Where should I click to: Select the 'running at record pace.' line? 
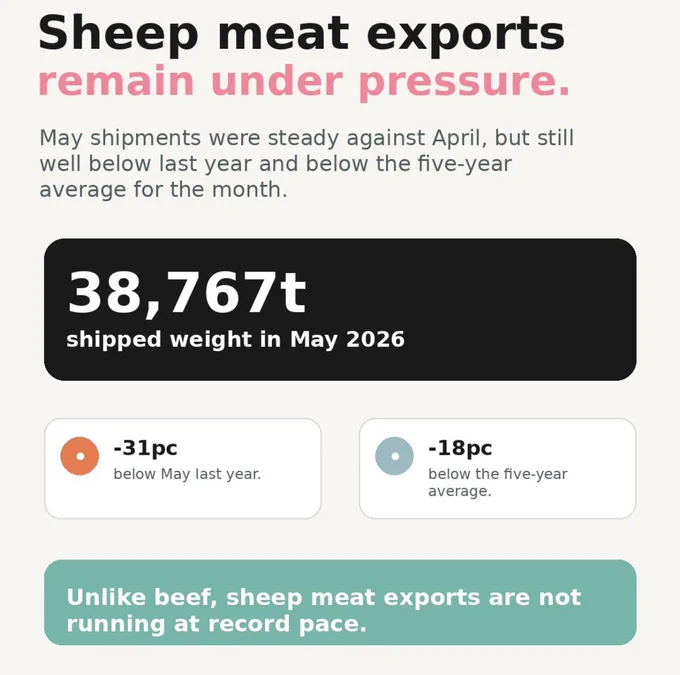tap(216, 624)
